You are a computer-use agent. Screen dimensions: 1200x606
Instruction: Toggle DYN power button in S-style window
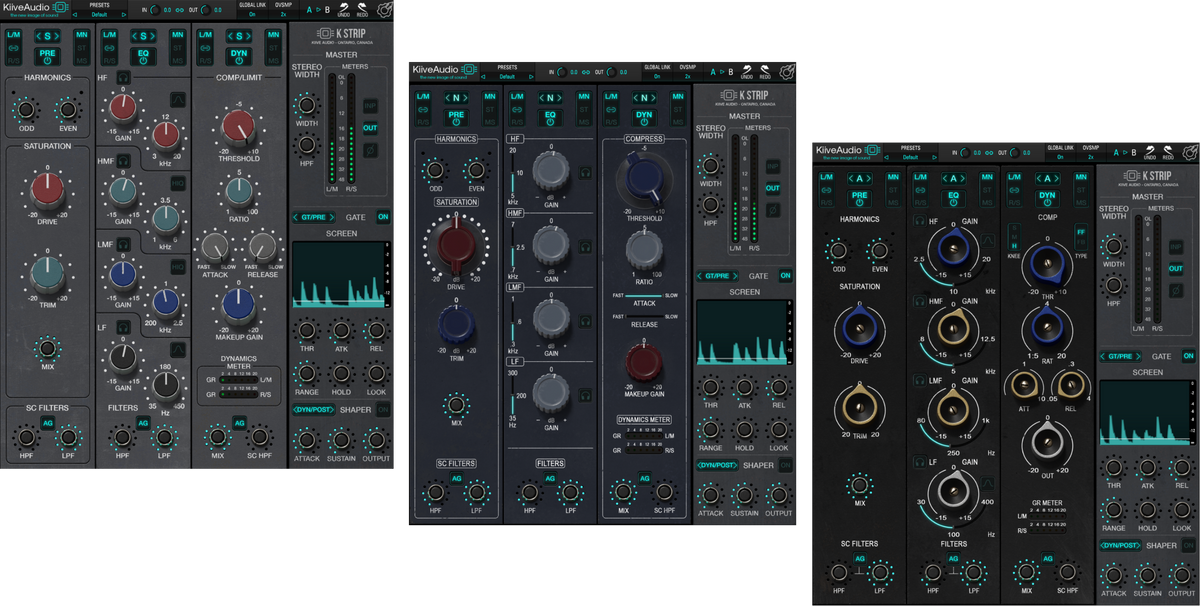(x=238, y=58)
